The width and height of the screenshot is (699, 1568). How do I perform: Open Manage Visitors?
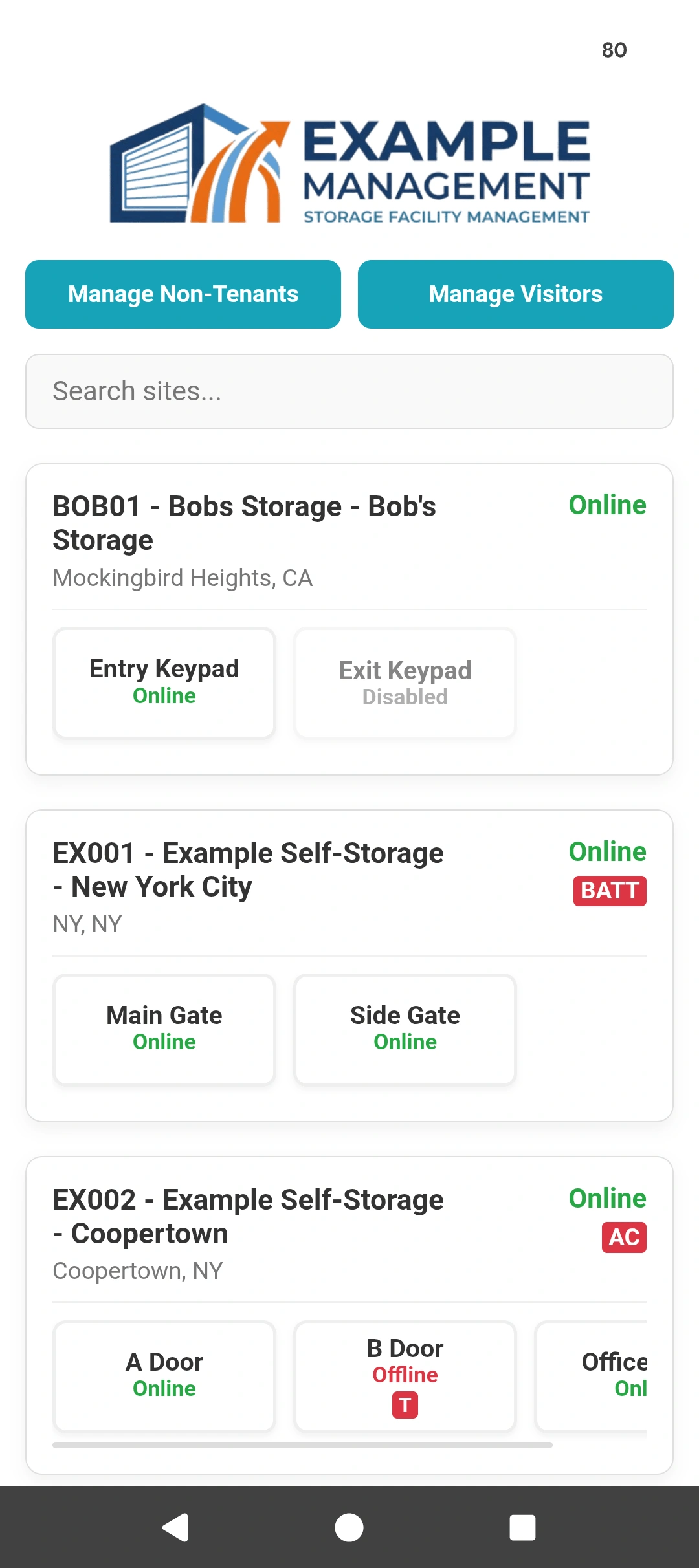(516, 294)
